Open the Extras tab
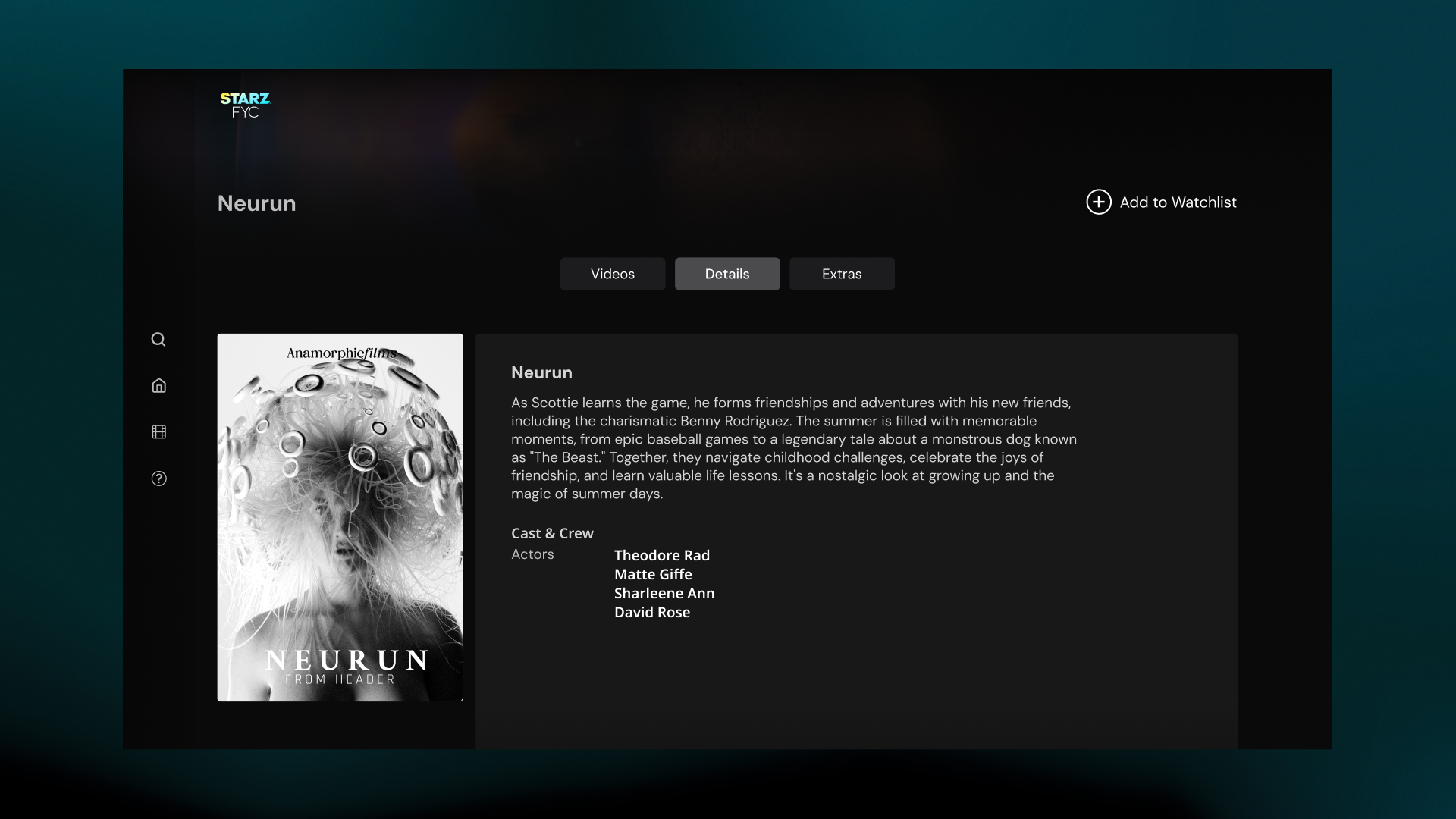Screen dimensions: 1456x819 [842, 274]
